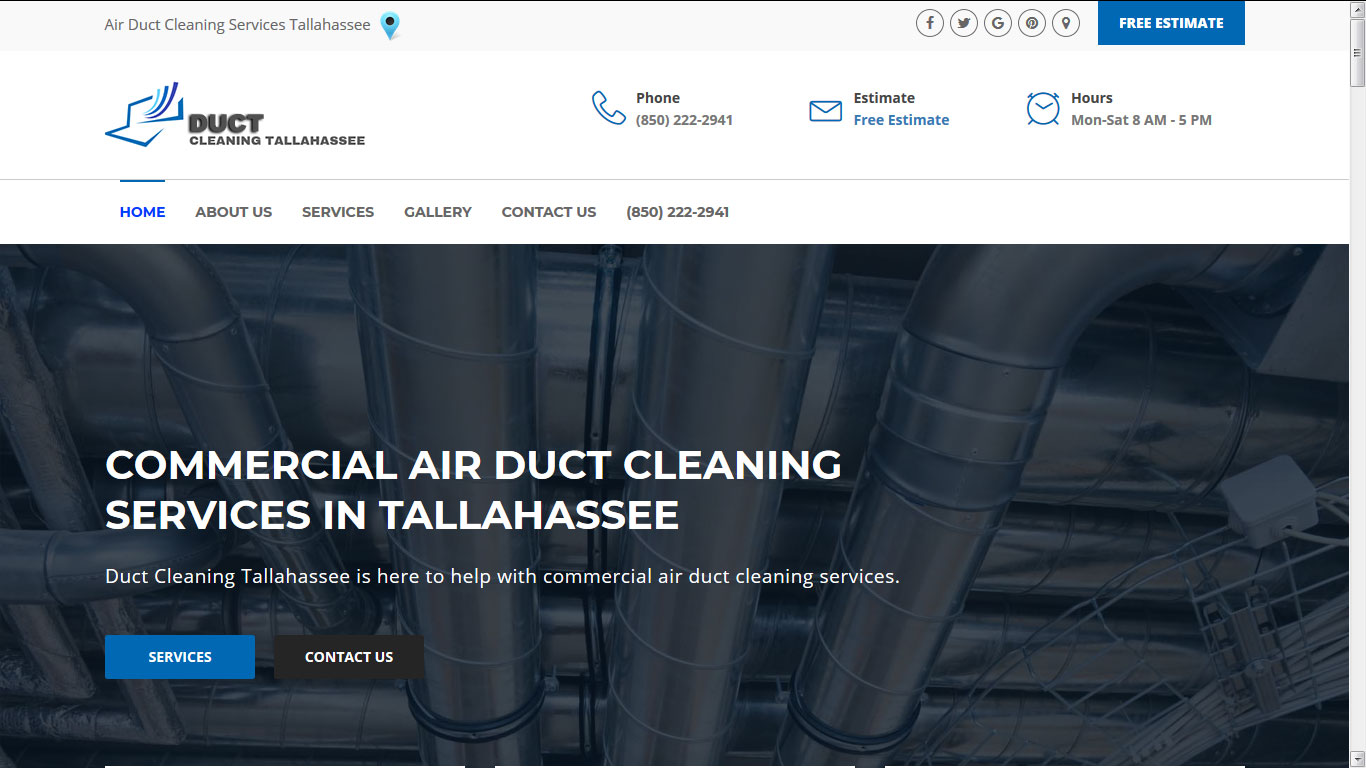Viewport: 1366px width, 768px height.
Task: Click the Air Duct Cleaning Services Tallahassee text
Action: point(238,25)
